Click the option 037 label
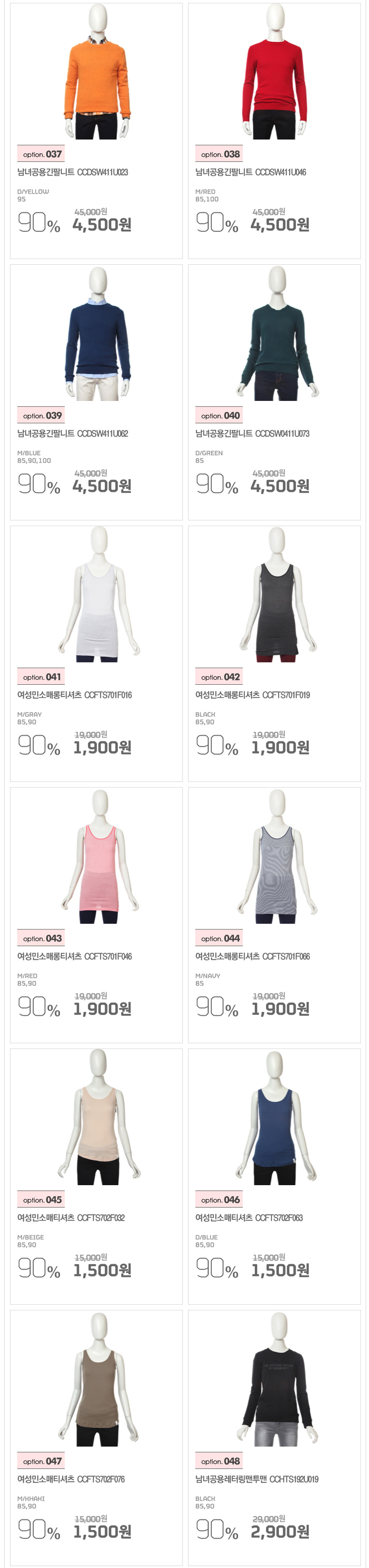This screenshot has width=369, height=1568. coord(41,155)
